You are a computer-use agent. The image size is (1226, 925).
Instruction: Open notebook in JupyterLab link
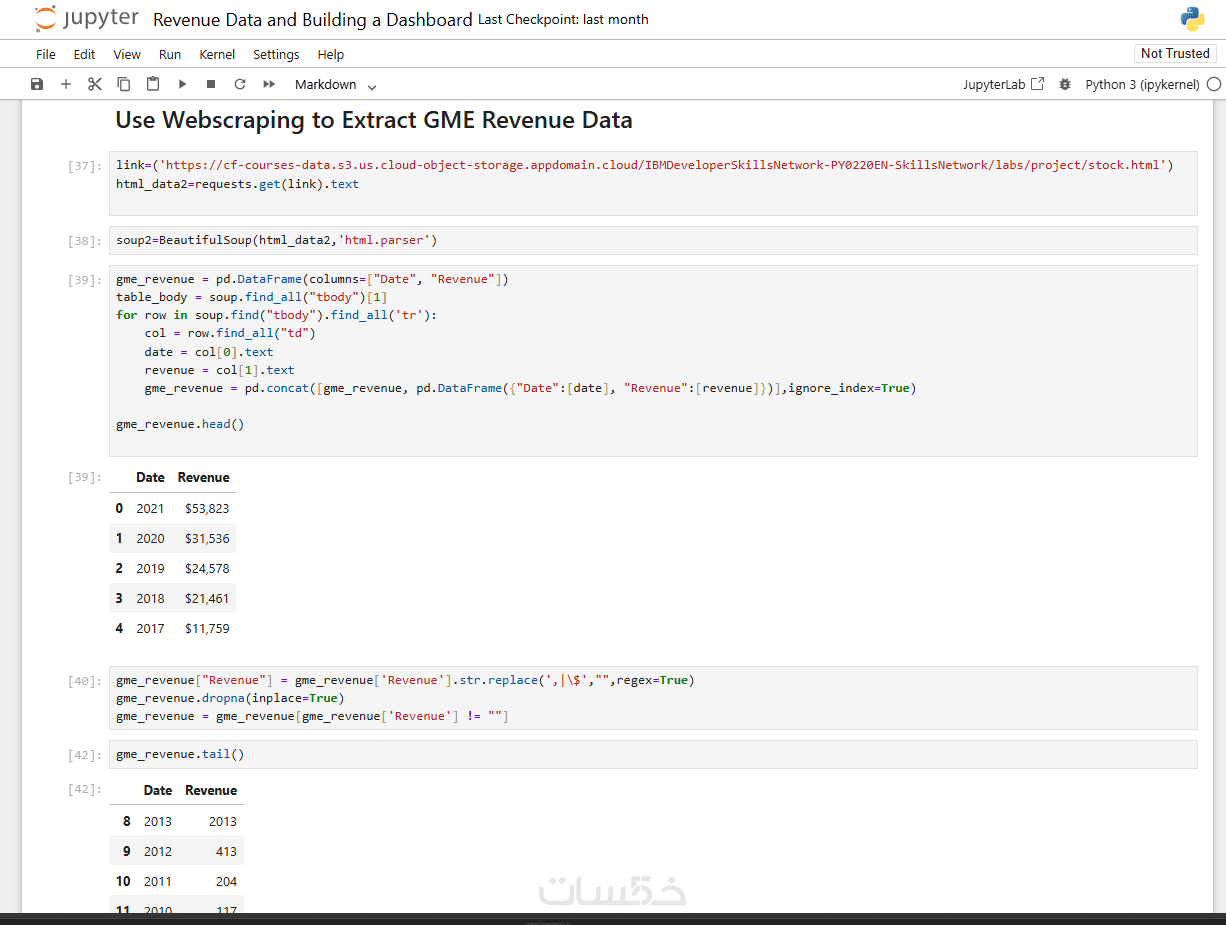coord(1003,84)
